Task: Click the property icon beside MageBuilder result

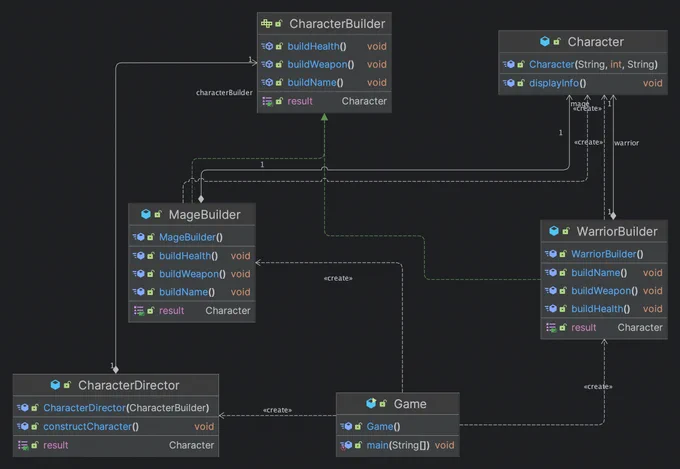Action: (139, 311)
